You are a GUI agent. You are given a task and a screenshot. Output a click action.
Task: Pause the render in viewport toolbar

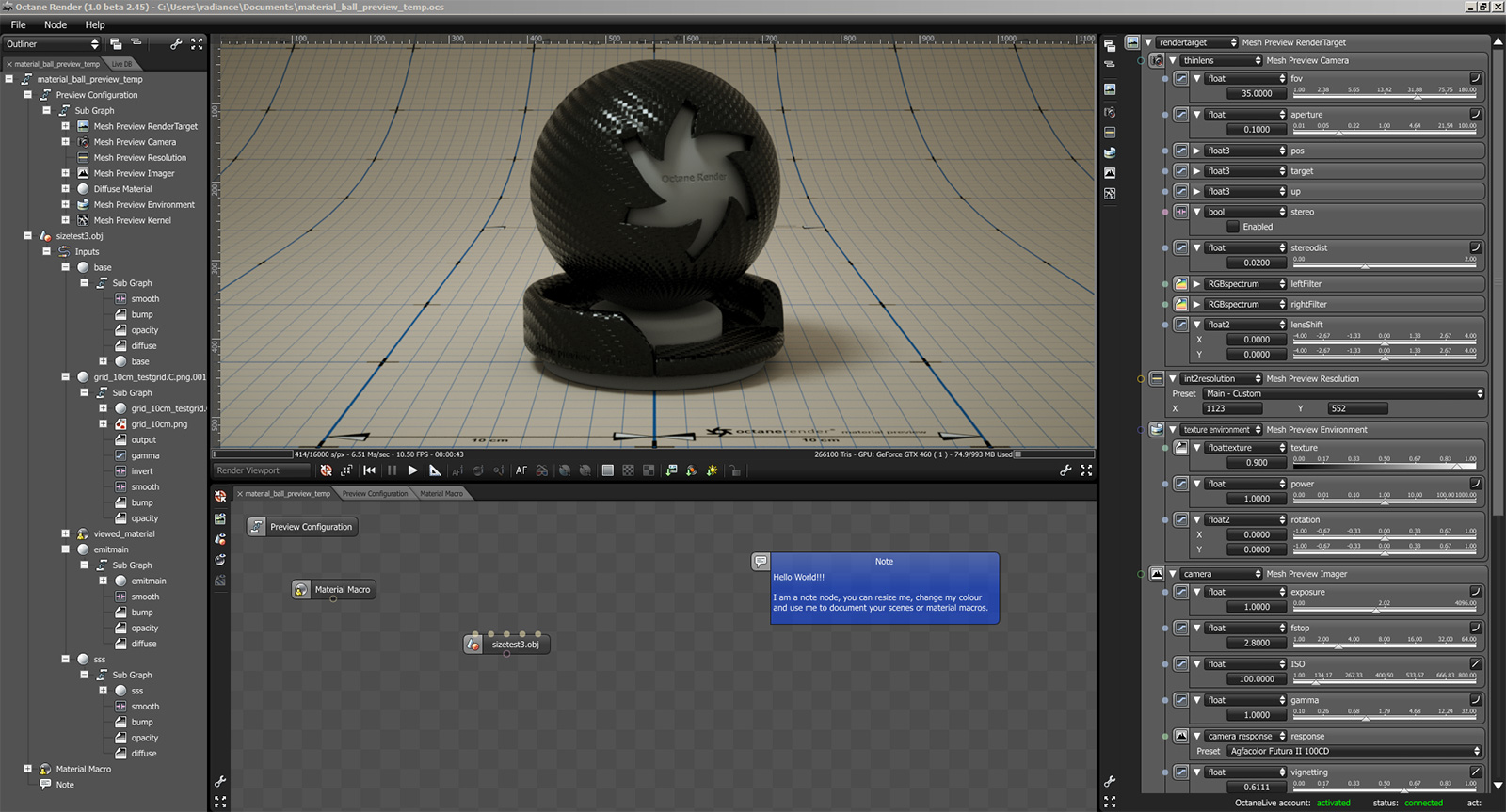392,470
